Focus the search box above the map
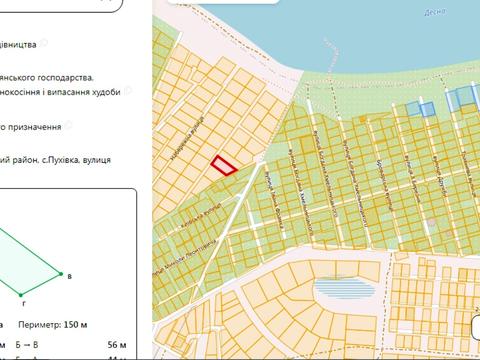 pos(223,2)
